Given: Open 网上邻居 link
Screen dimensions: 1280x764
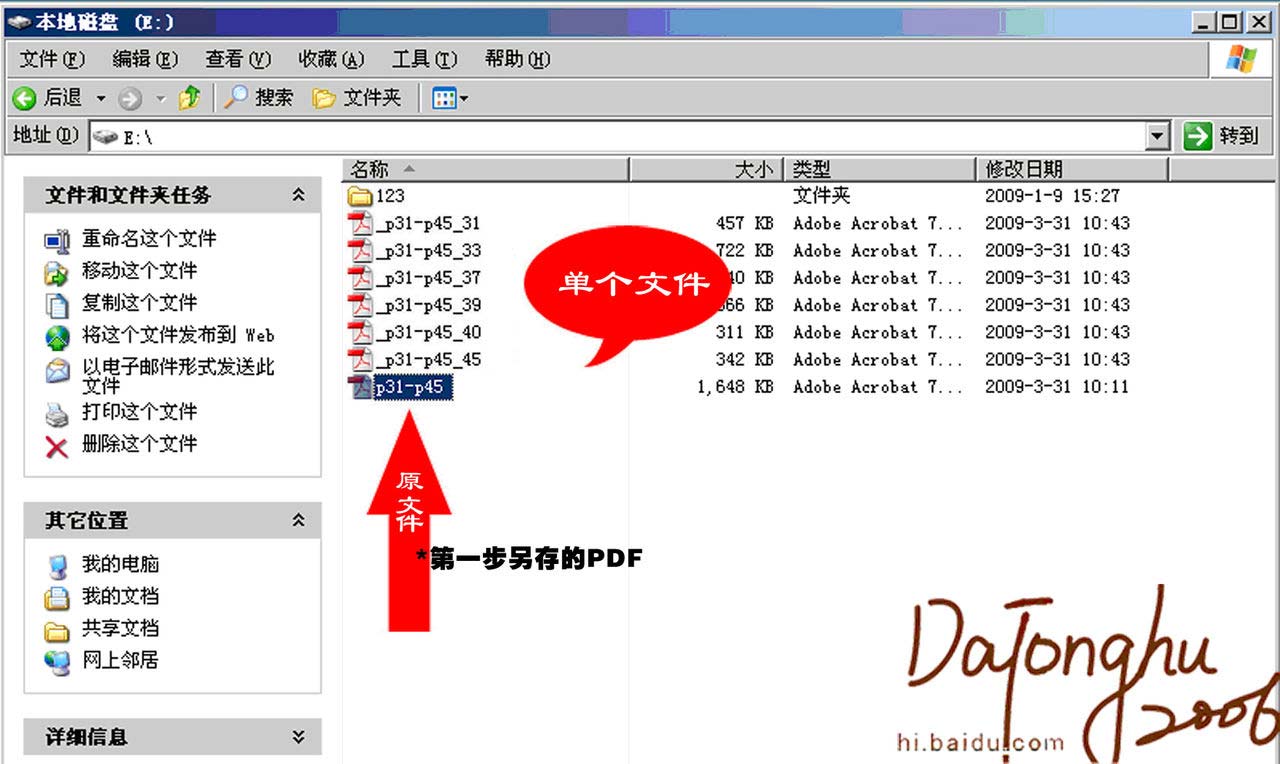Looking at the screenshot, I should tap(120, 661).
